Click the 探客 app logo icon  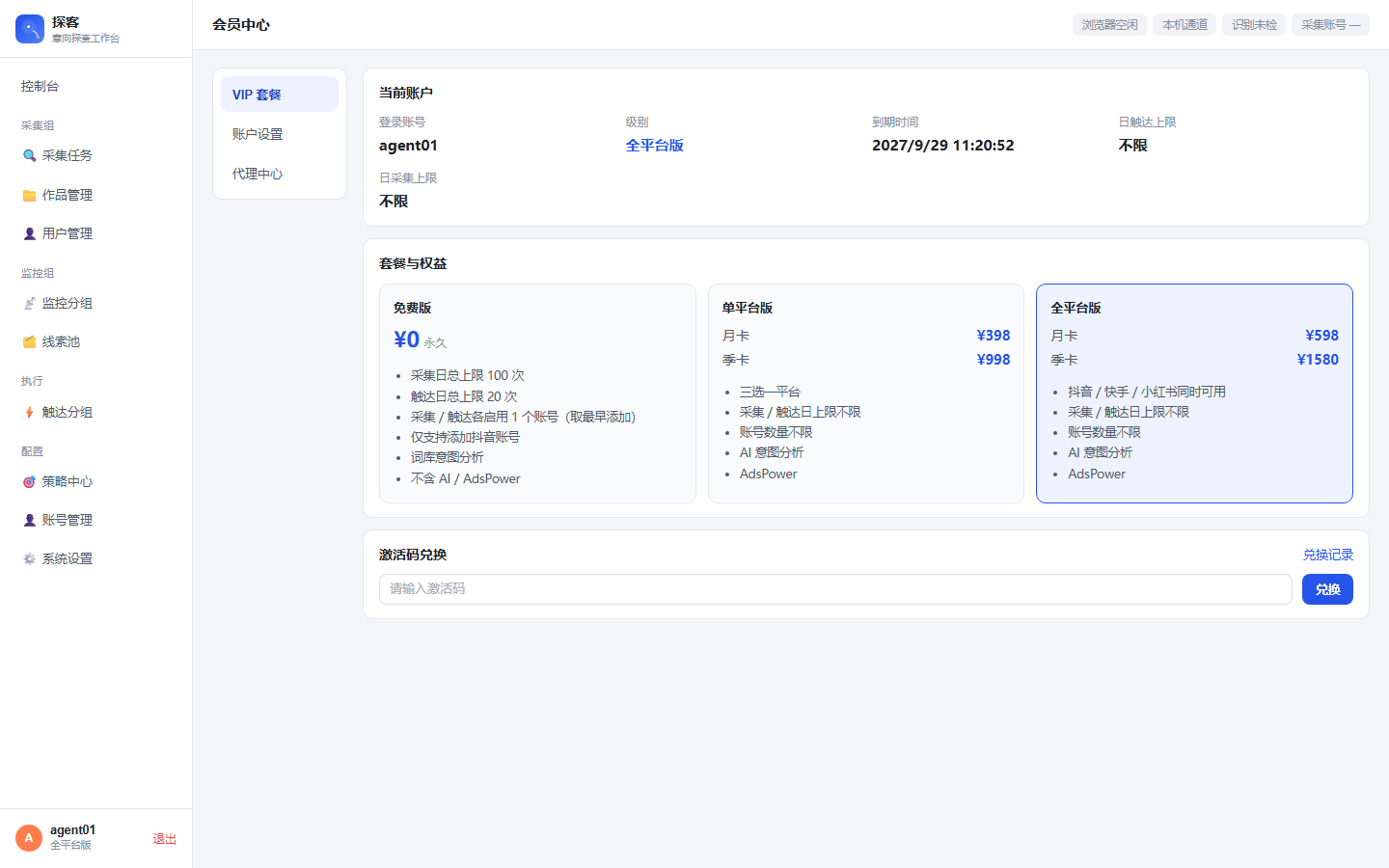tap(30, 29)
